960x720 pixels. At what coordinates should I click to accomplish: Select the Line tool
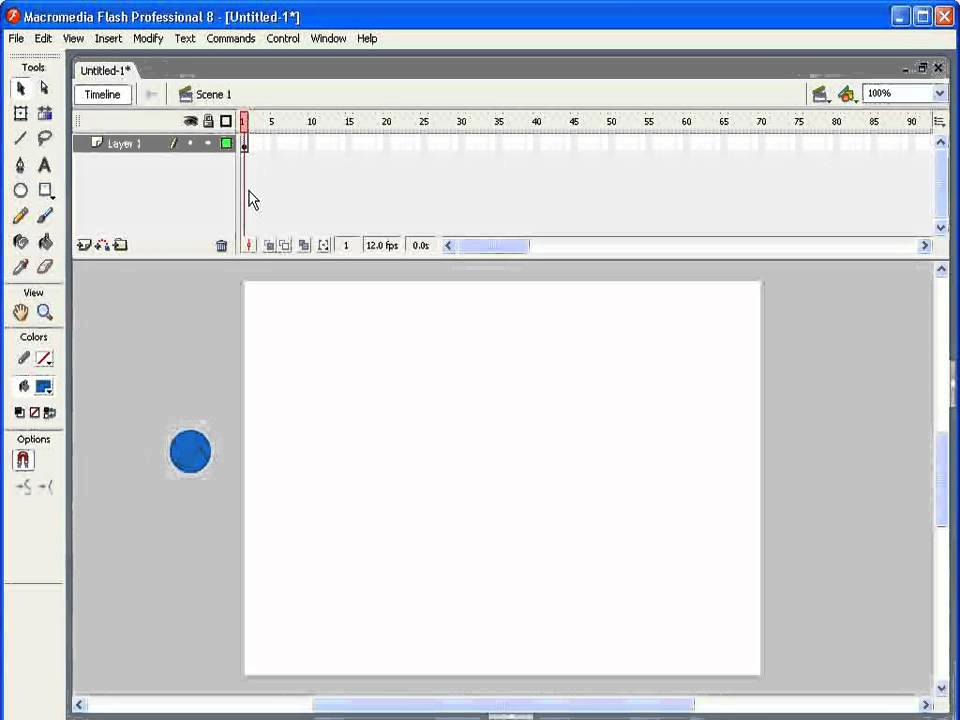(x=21, y=138)
